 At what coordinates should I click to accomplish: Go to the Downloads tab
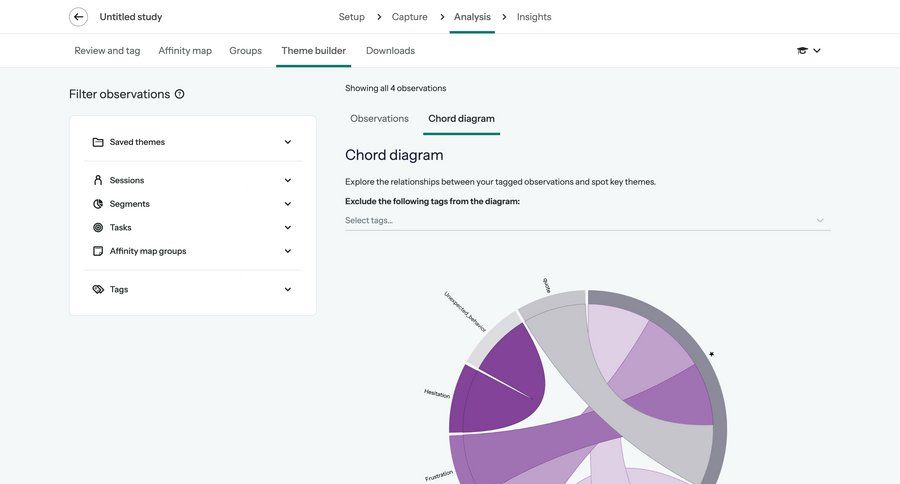(x=390, y=51)
